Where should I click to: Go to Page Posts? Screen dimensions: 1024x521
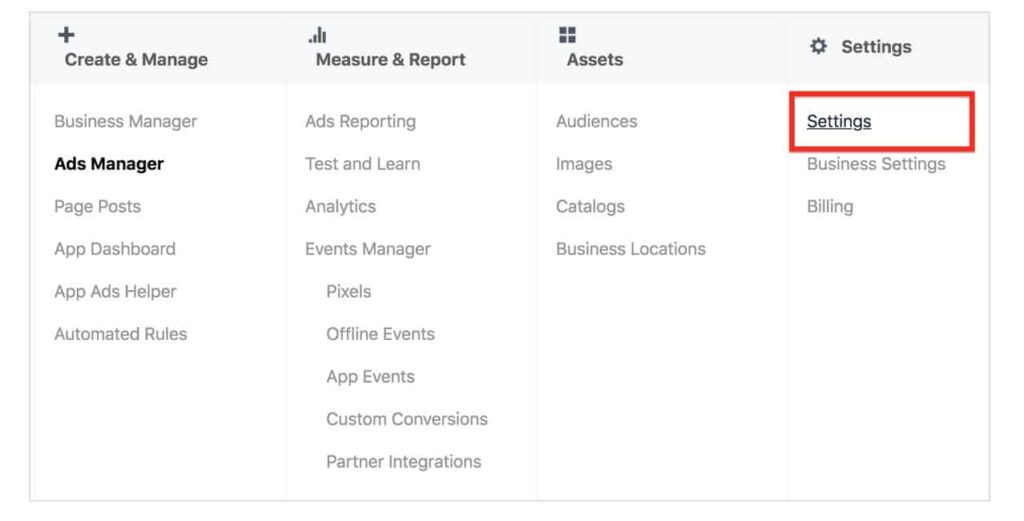97,206
